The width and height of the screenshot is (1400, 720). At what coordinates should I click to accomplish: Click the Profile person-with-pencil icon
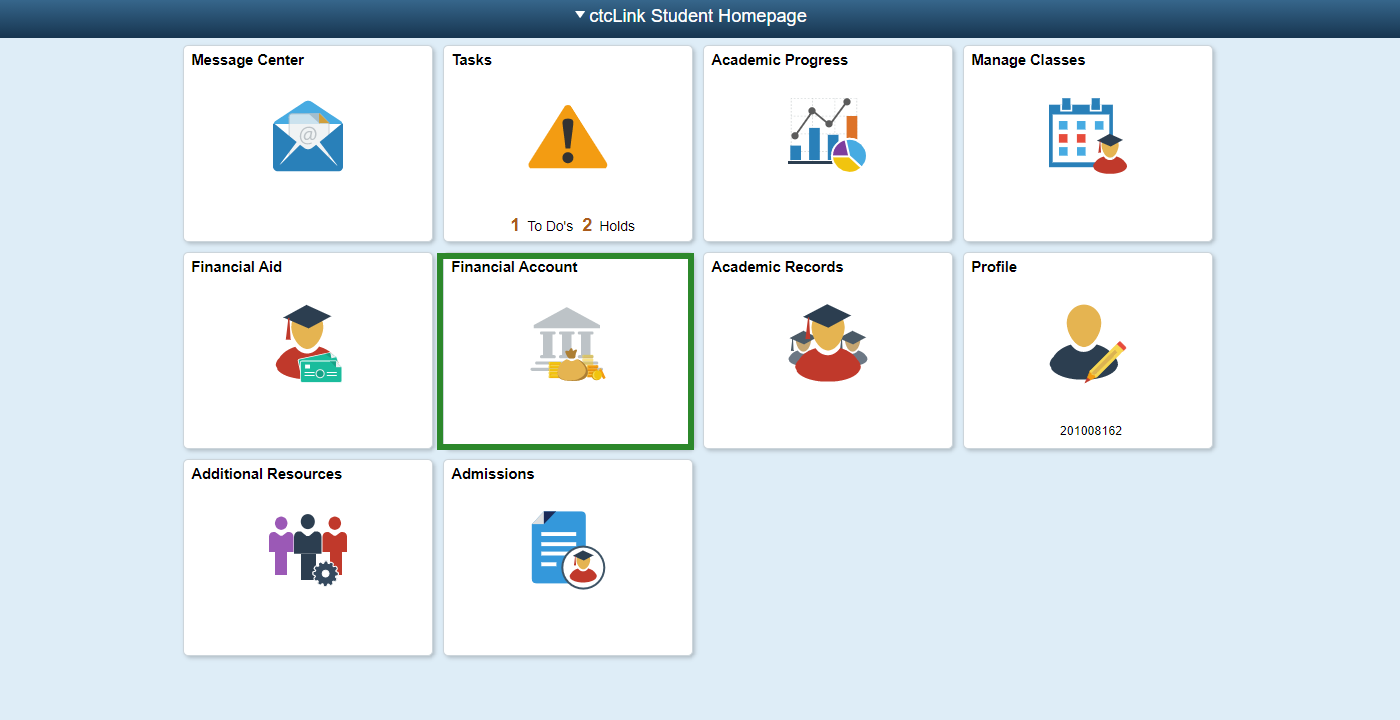[1088, 343]
